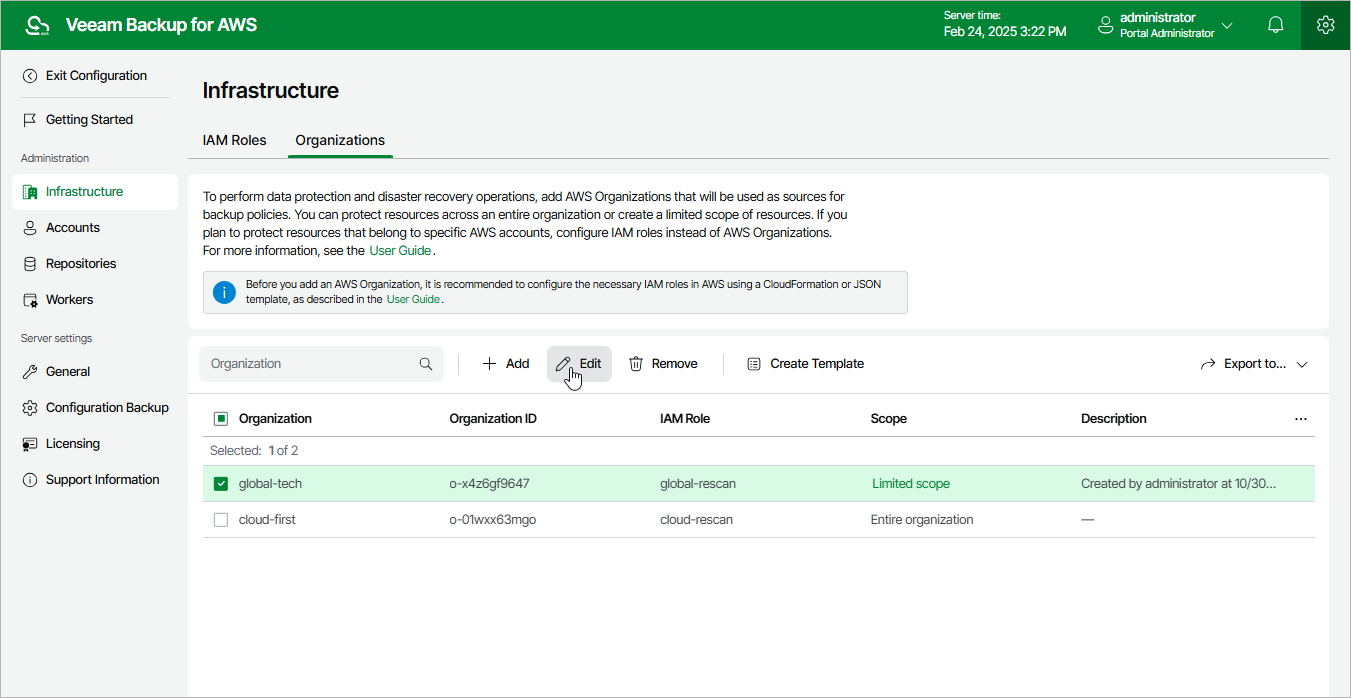The image size is (1351, 698).
Task: Click the Add organization button
Action: [506, 364]
